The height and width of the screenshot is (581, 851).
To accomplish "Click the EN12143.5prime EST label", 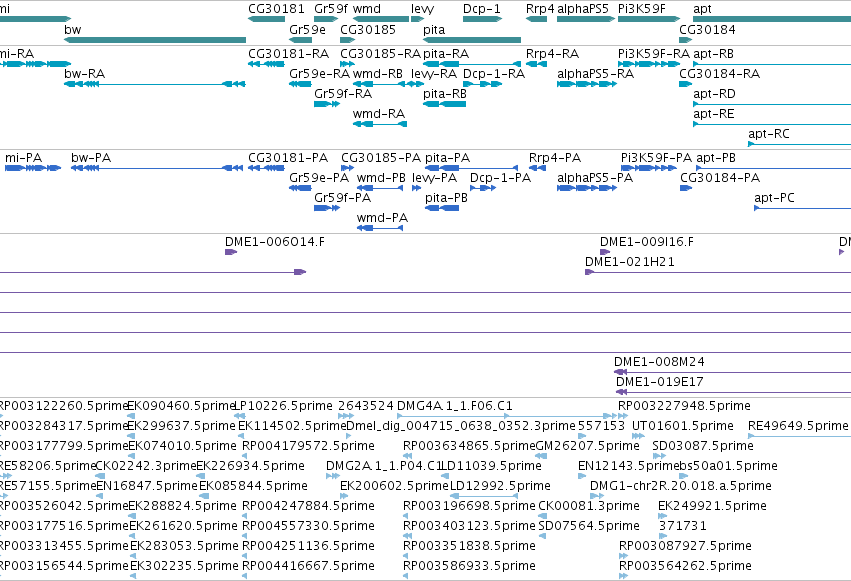I will pos(629,466).
